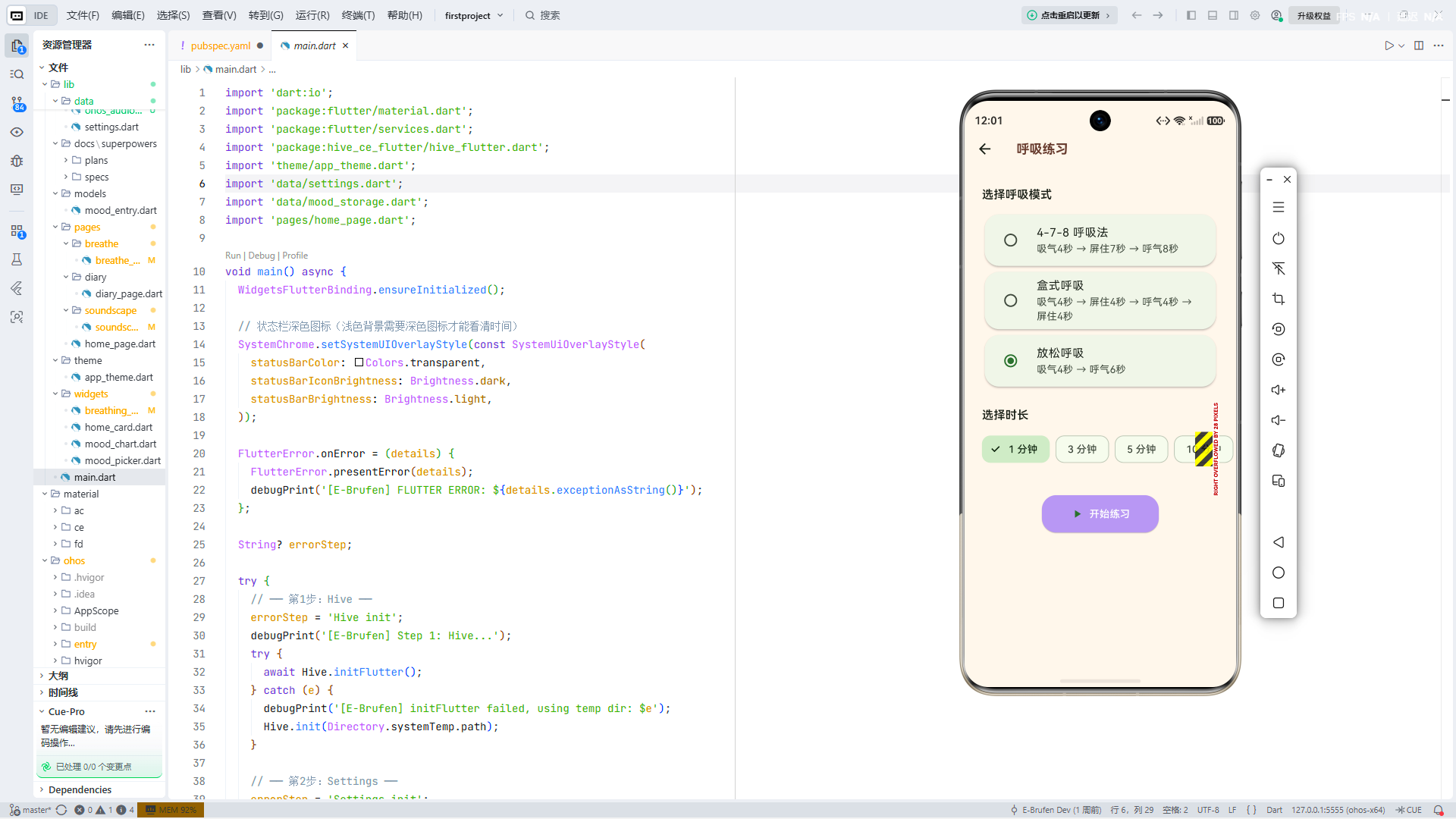Click sync changes icon in status bar
1456x819 pixels.
61,810
